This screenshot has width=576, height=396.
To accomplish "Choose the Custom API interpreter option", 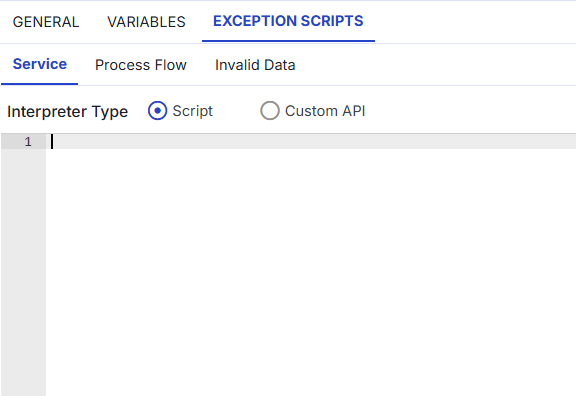I will coord(270,111).
